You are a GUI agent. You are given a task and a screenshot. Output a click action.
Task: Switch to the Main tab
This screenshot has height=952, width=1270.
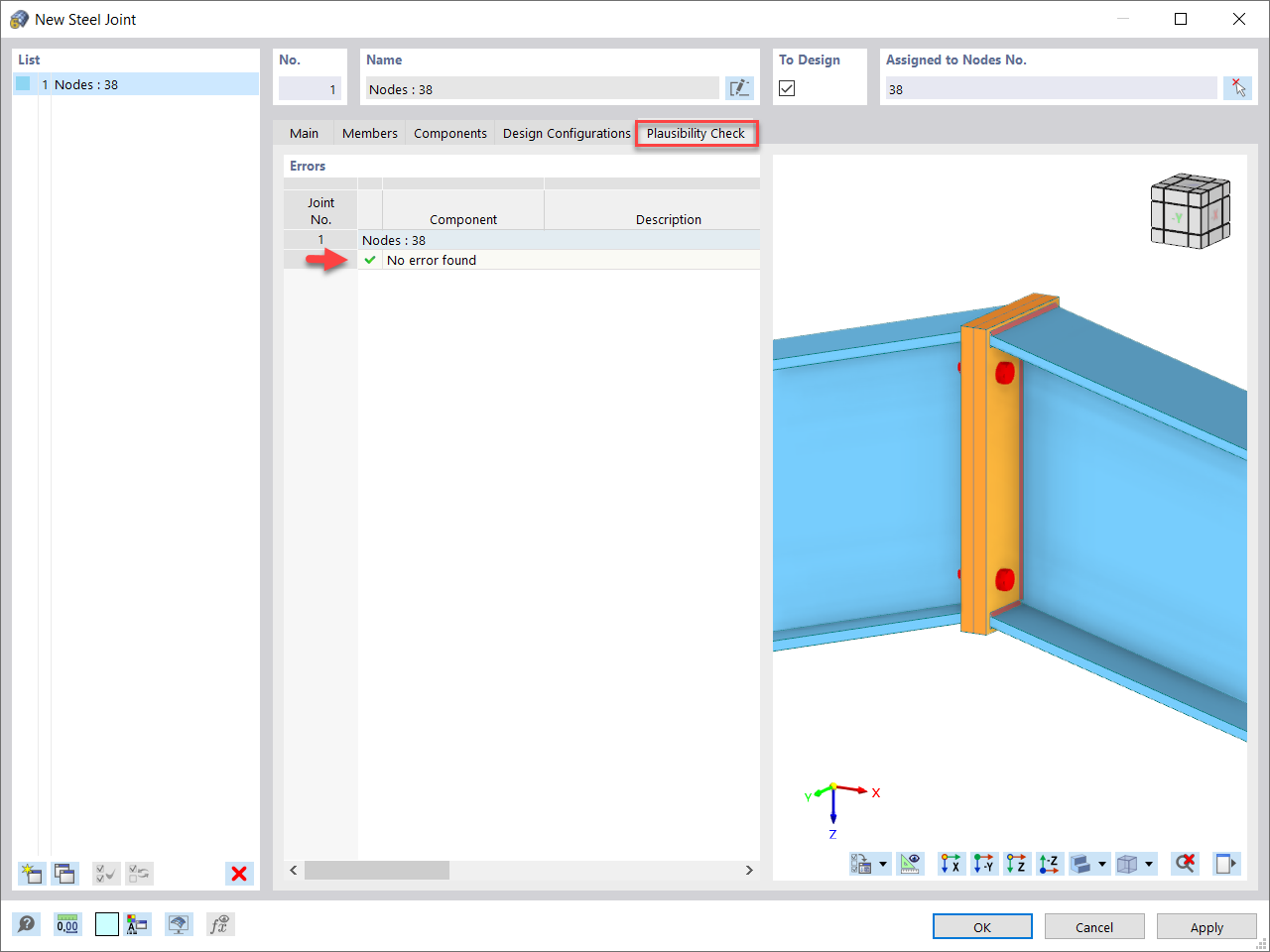pos(305,133)
